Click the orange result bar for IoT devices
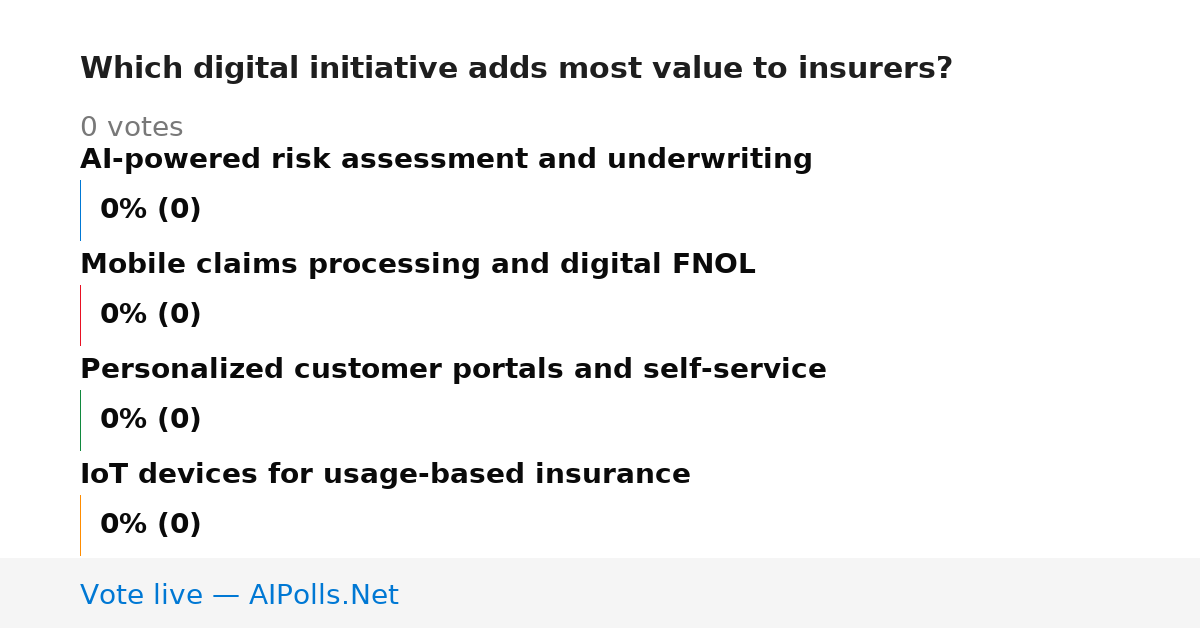The height and width of the screenshot is (628, 1200). pos(80,525)
